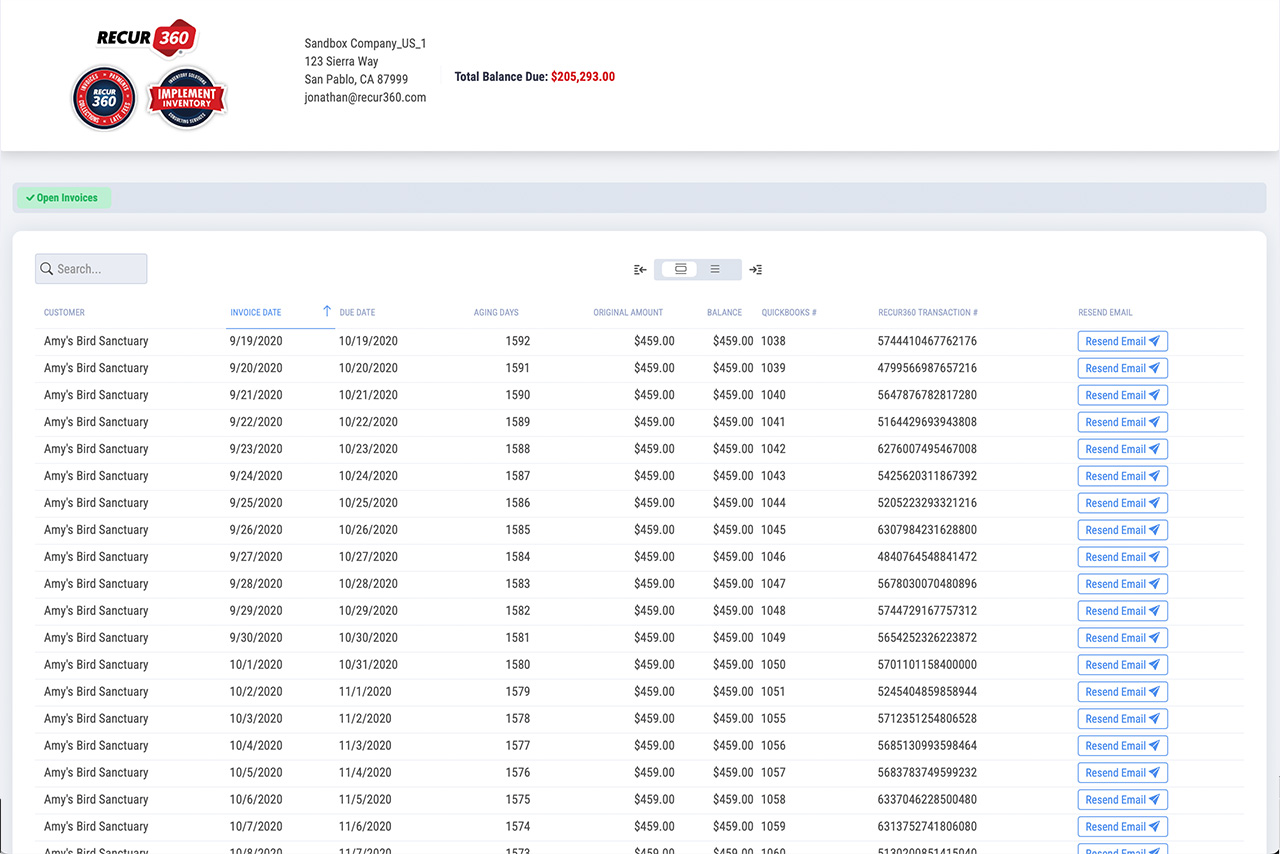Click the round Recur360 badge logo
This screenshot has width=1280, height=854.
click(104, 98)
